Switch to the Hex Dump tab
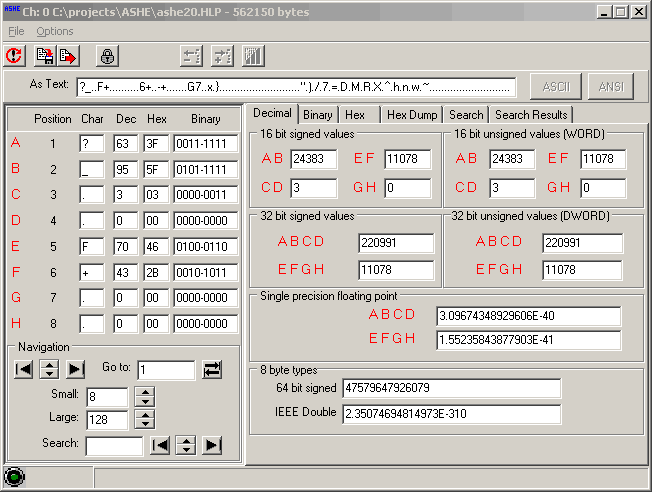The height and width of the screenshot is (492, 652). [x=412, y=115]
